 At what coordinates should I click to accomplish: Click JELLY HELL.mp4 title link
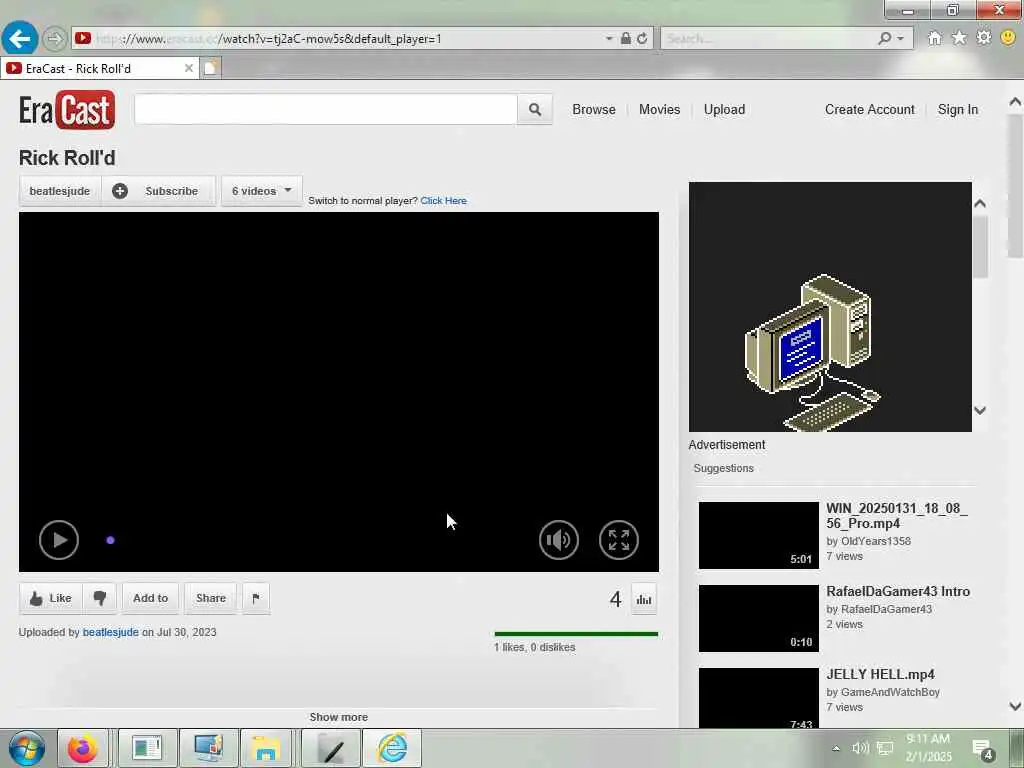click(x=880, y=675)
